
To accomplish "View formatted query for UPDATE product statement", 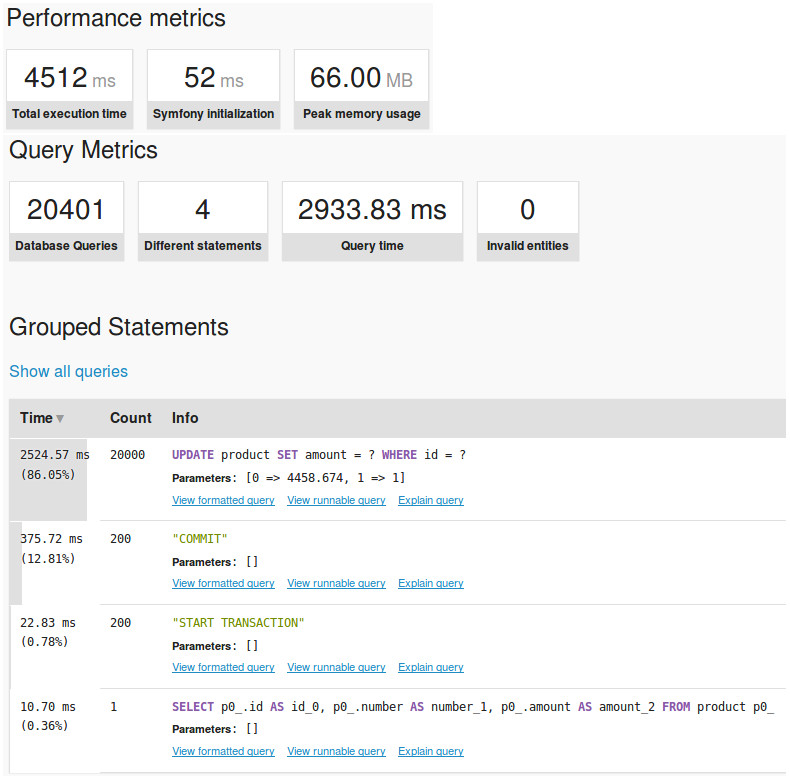I will tap(223, 500).
